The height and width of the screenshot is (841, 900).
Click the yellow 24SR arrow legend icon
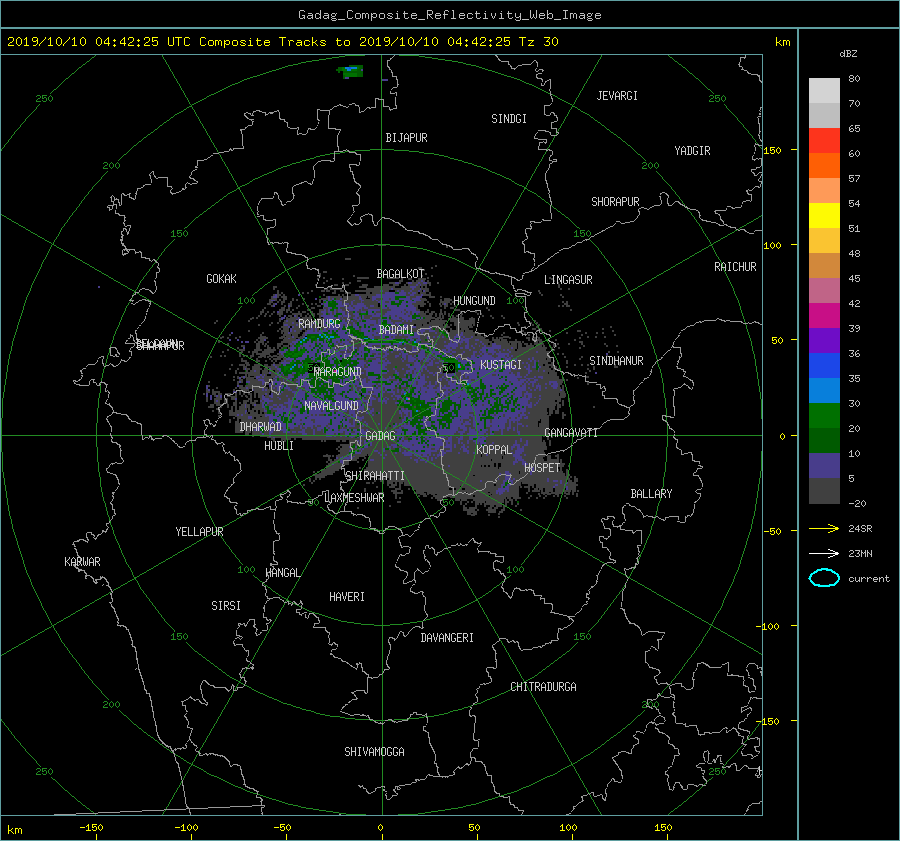tap(824, 528)
